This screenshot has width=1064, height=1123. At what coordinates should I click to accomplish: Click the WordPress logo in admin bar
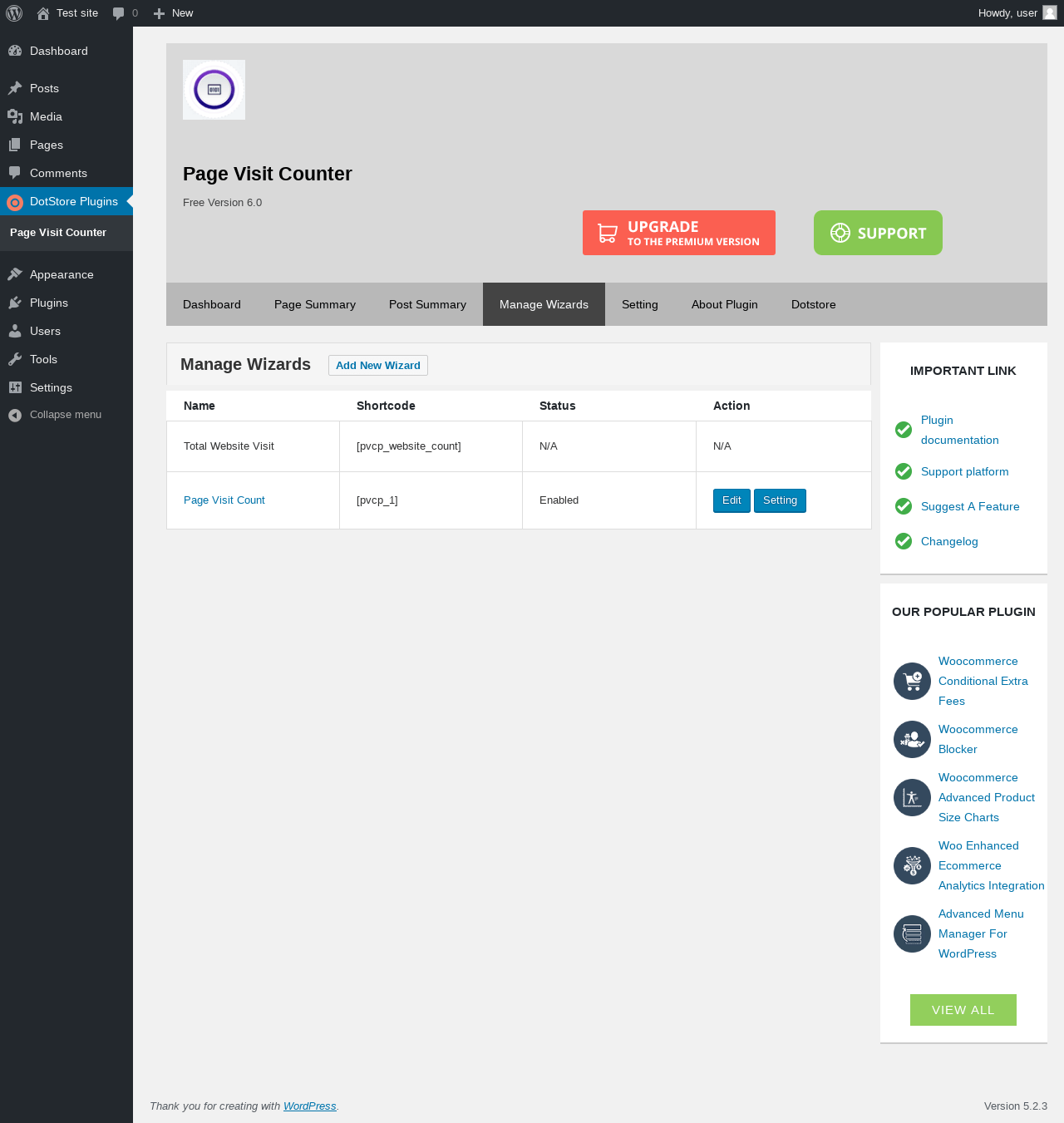(14, 13)
